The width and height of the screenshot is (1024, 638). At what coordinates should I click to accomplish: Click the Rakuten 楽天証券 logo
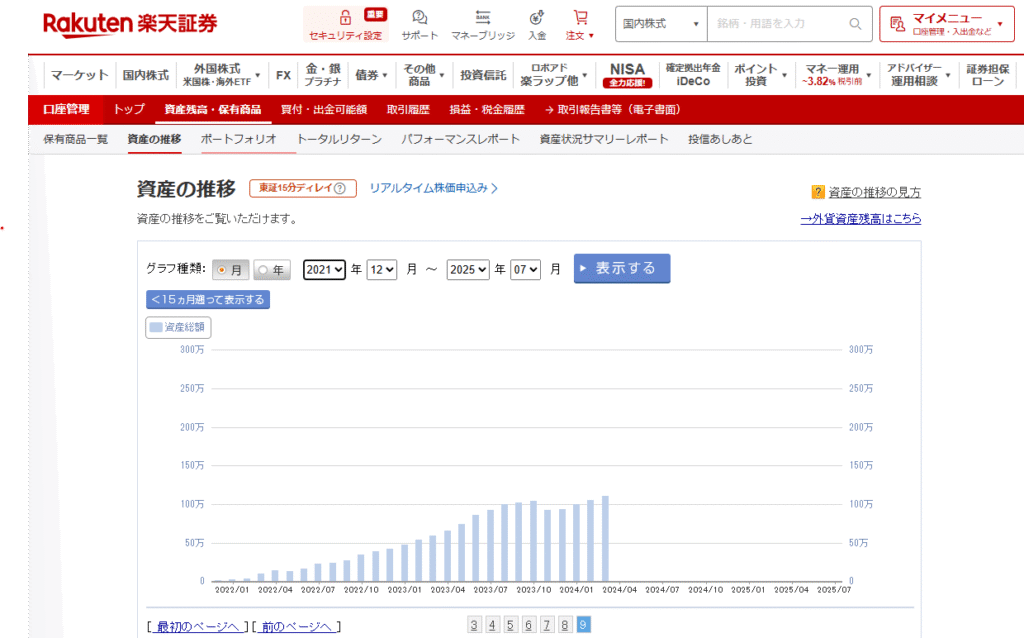point(129,23)
